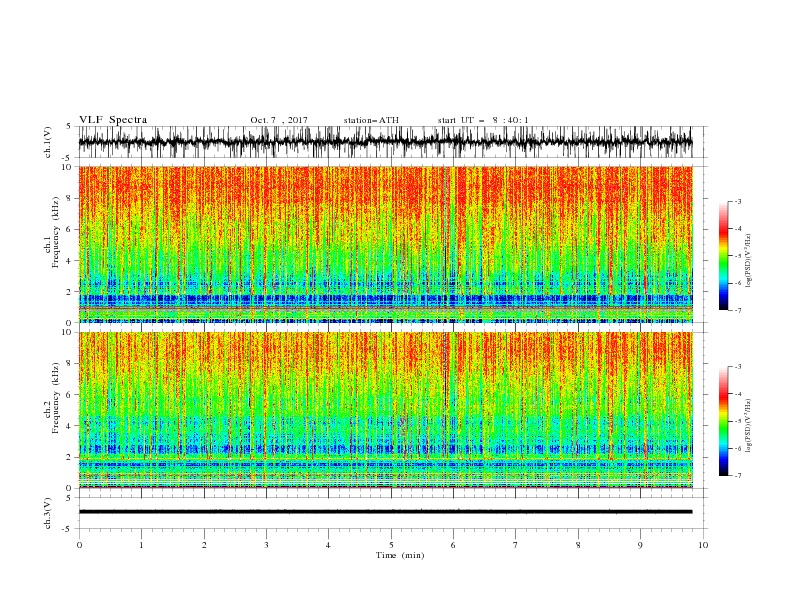Click the ch.2 color bar "log(PSD)(V²/Hz)" label
Viewport: 792px width, 612px height.
pos(748,425)
